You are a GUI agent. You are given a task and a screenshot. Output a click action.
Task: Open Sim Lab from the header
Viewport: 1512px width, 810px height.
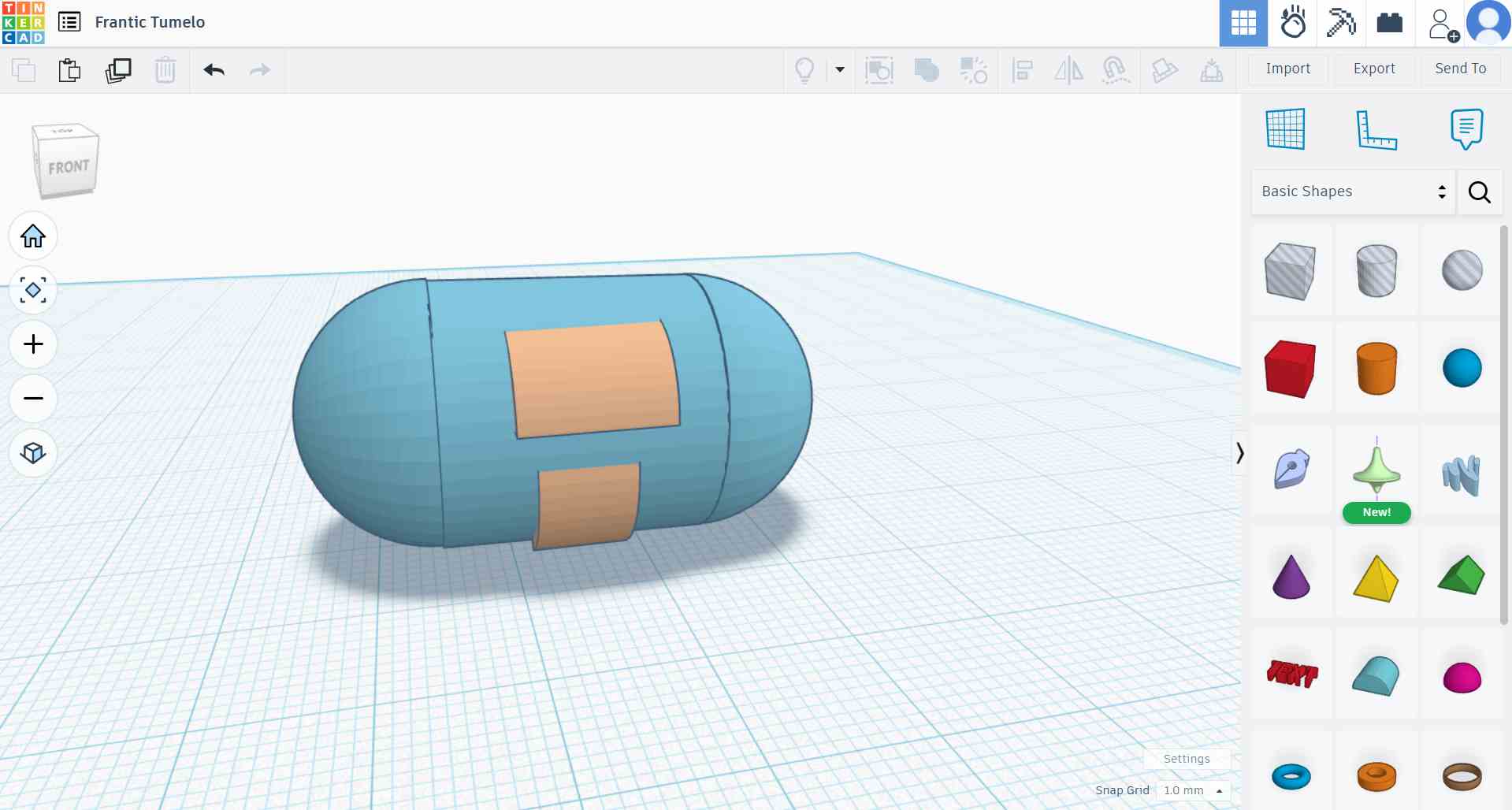[x=1292, y=23]
